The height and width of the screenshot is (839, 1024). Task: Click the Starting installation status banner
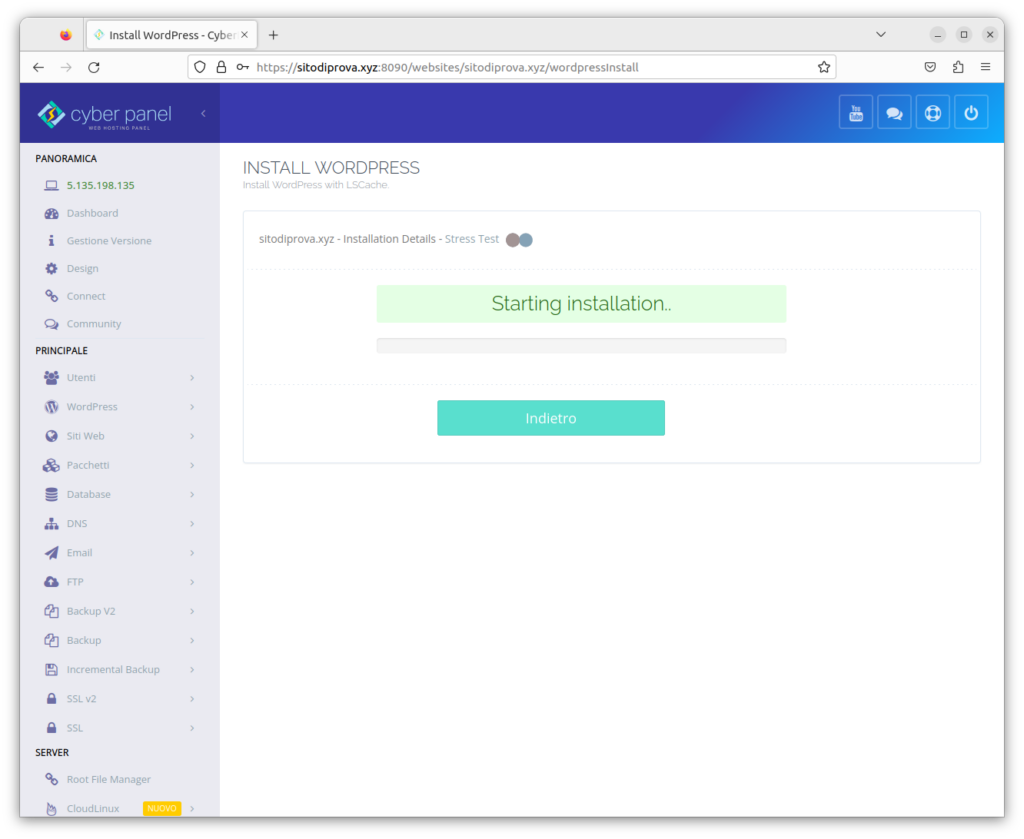[x=581, y=304]
